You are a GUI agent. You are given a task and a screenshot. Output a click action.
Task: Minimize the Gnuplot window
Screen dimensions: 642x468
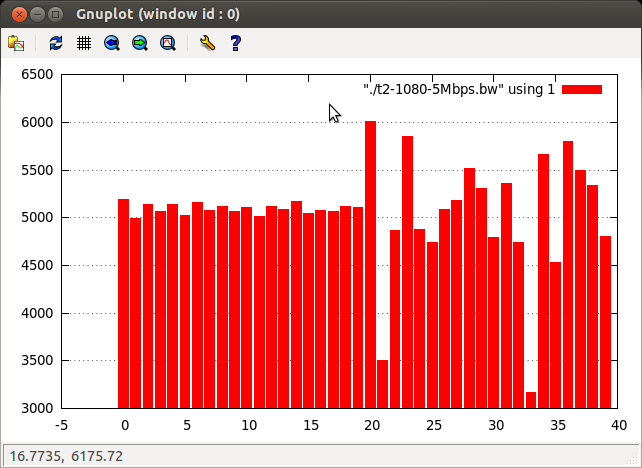click(37, 14)
